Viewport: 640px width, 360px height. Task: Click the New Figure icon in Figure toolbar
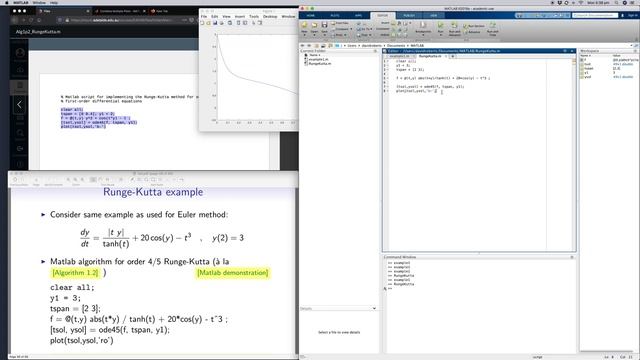tap(202, 23)
